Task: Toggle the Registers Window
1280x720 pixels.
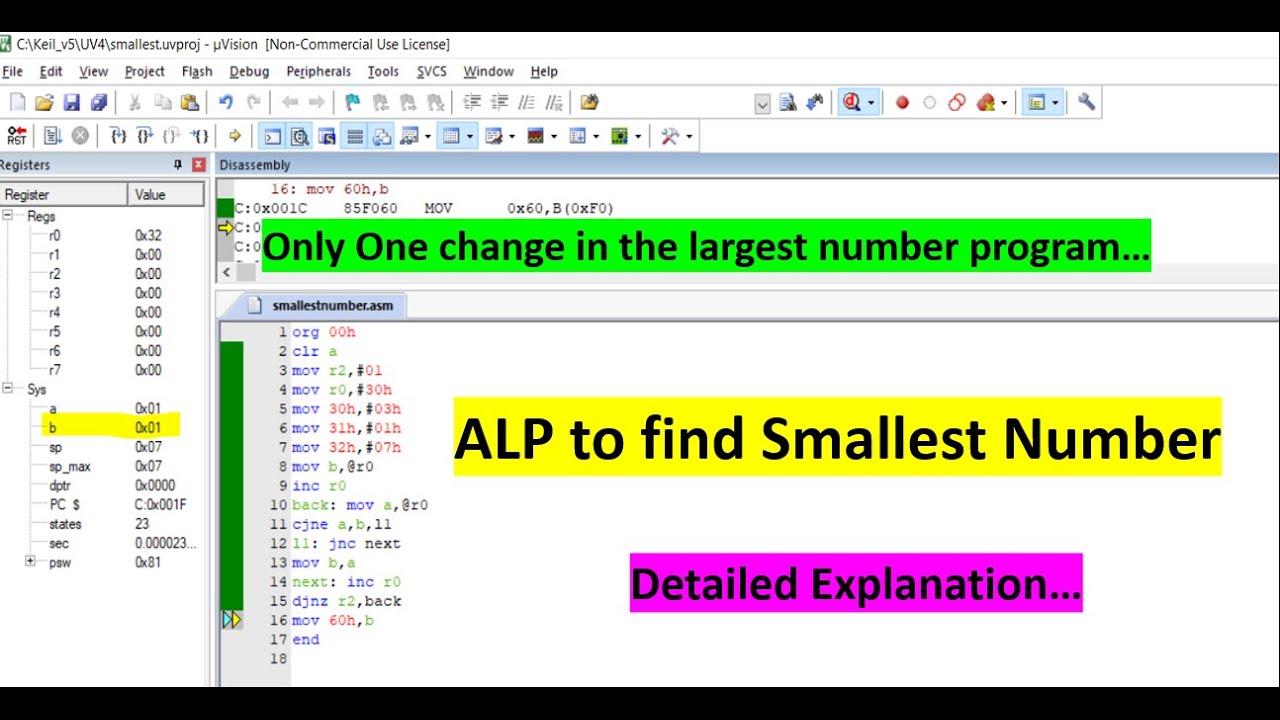Action: click(x=354, y=136)
